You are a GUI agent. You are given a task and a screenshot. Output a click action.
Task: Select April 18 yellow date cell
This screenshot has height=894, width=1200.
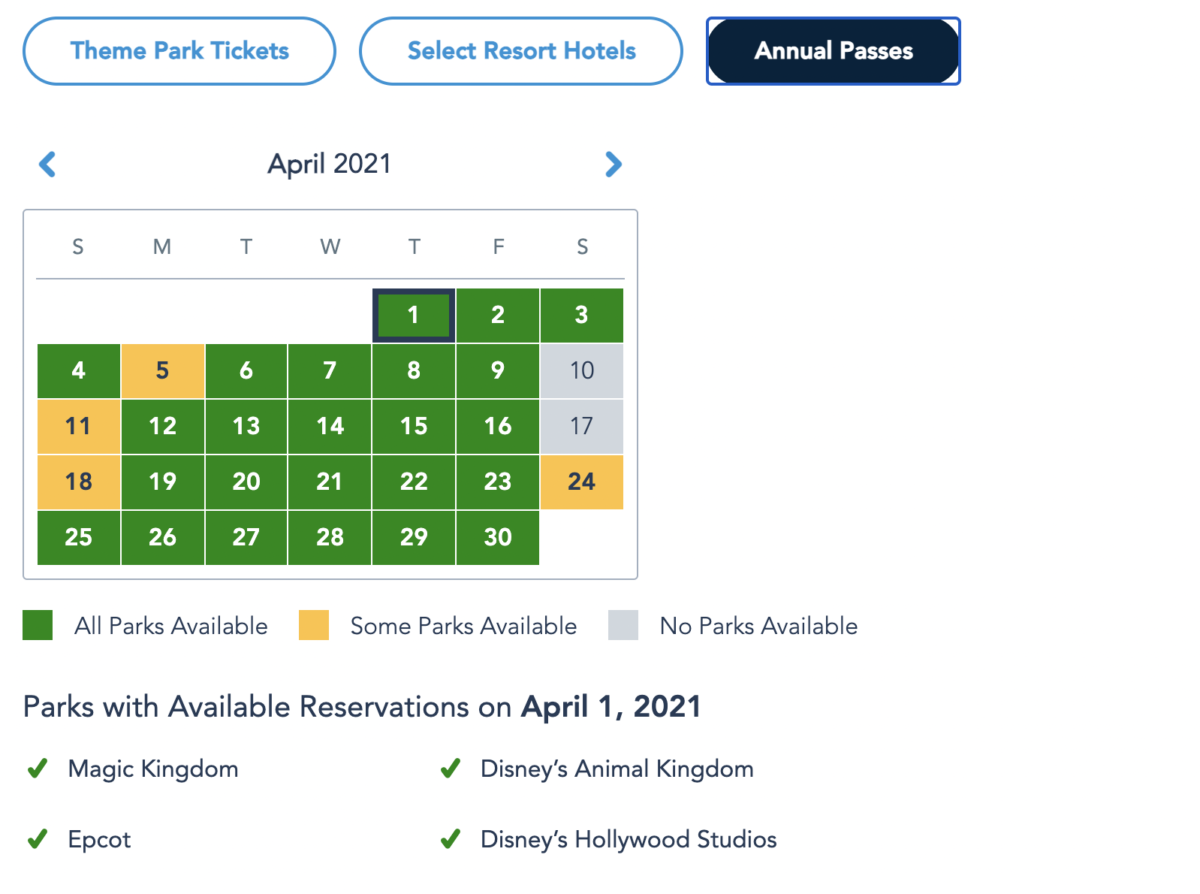coord(79,482)
